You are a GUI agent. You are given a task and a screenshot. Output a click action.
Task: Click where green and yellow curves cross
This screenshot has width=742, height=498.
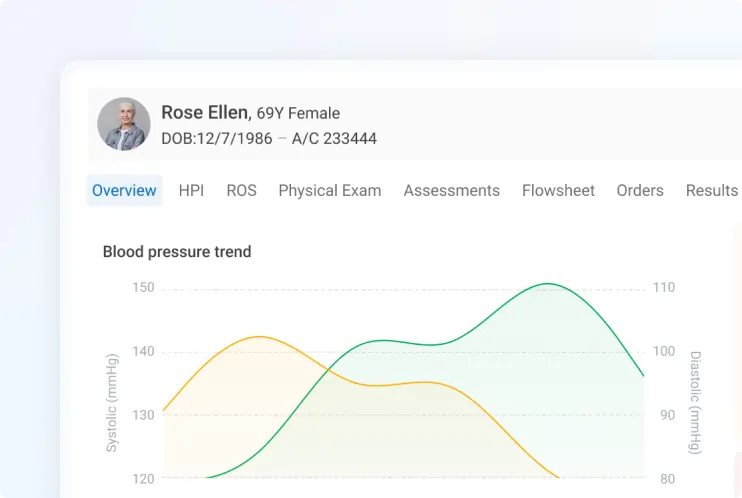click(329, 369)
